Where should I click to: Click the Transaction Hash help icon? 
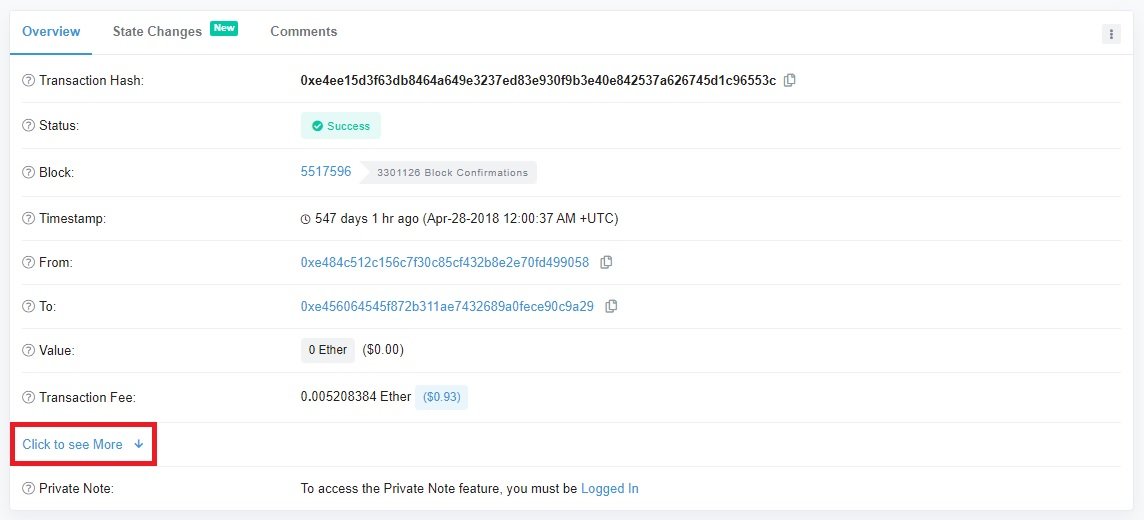[29, 81]
